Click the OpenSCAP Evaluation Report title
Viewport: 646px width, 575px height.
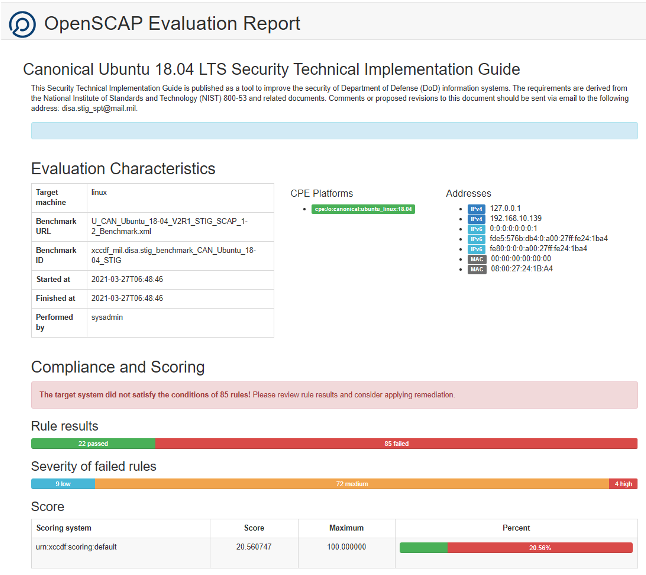[172, 23]
